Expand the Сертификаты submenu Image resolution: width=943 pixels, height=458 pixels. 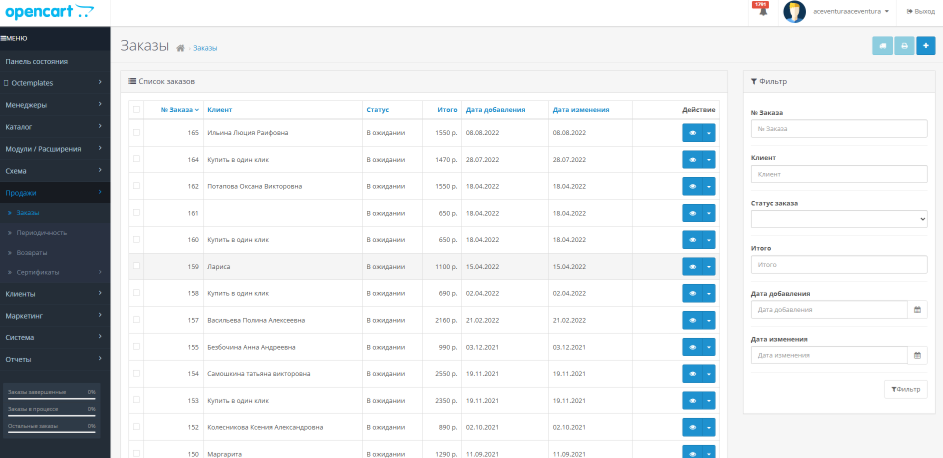point(55,272)
